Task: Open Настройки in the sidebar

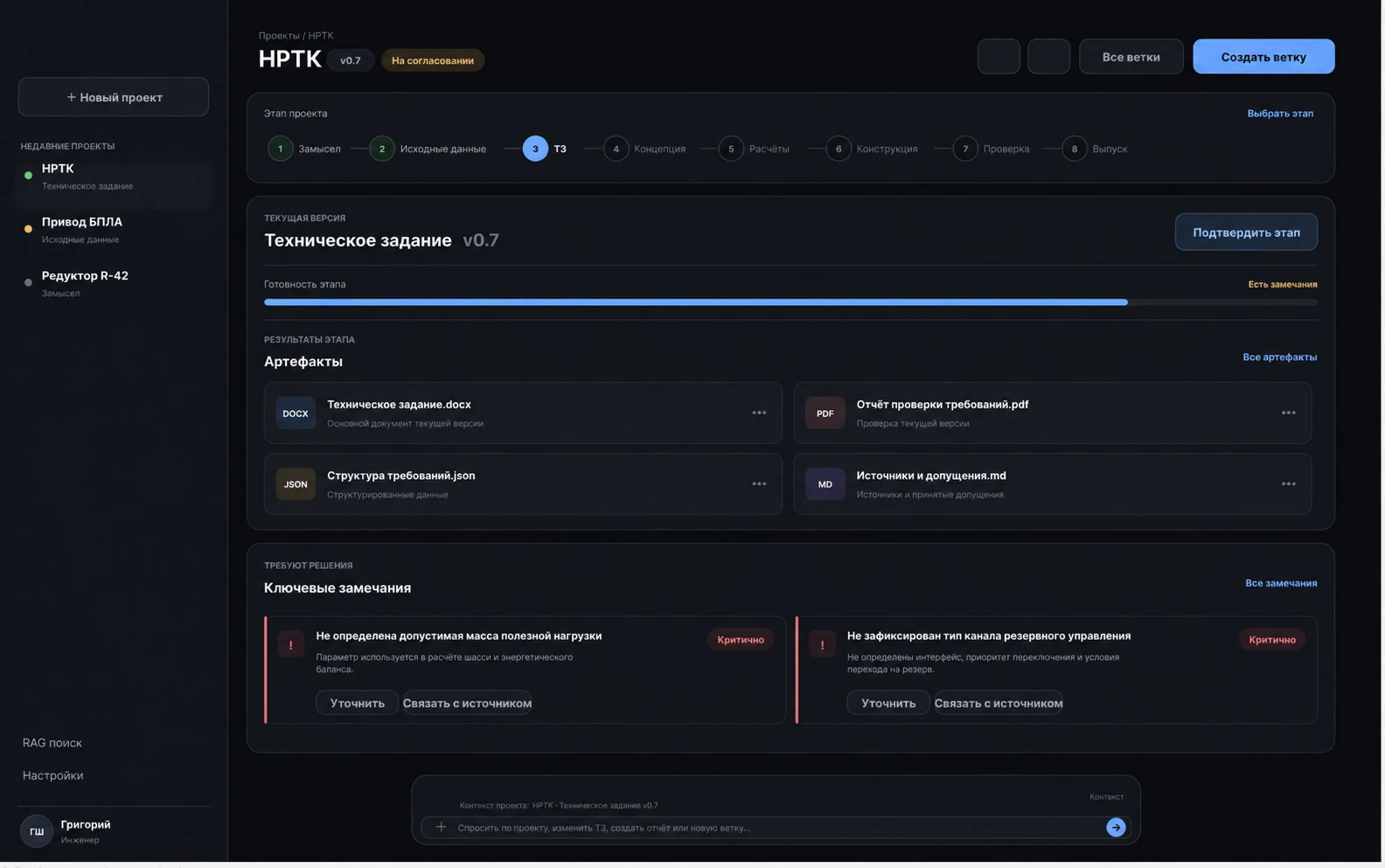Action: click(53, 775)
